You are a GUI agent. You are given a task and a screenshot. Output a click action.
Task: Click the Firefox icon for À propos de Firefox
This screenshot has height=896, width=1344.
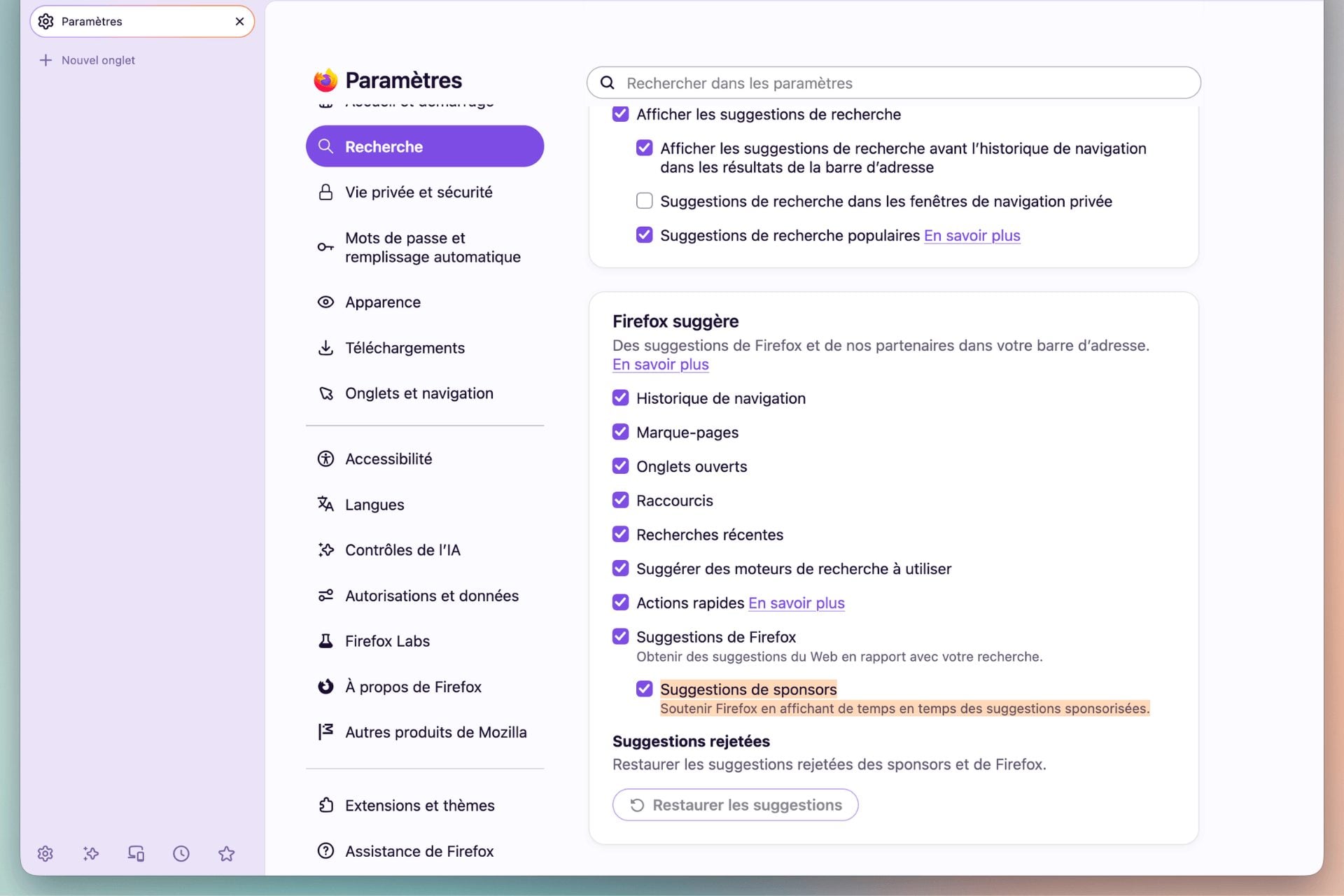(x=325, y=687)
